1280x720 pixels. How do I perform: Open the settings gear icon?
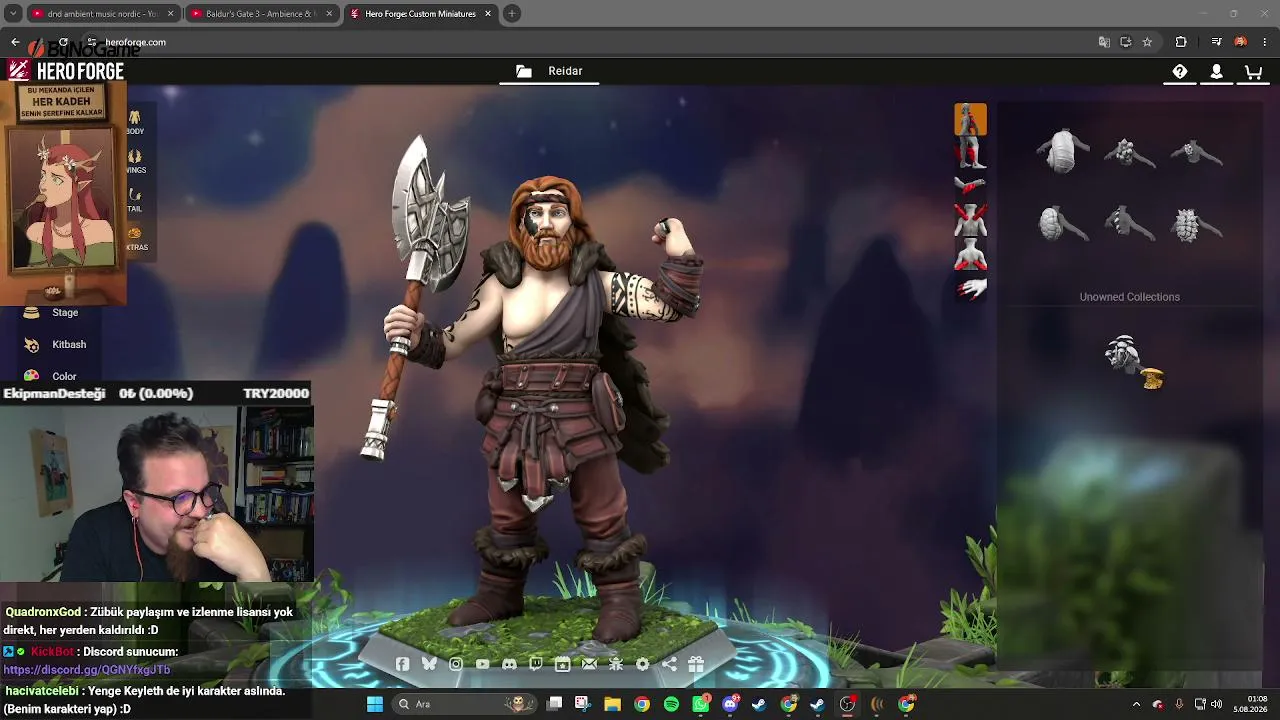[642, 664]
